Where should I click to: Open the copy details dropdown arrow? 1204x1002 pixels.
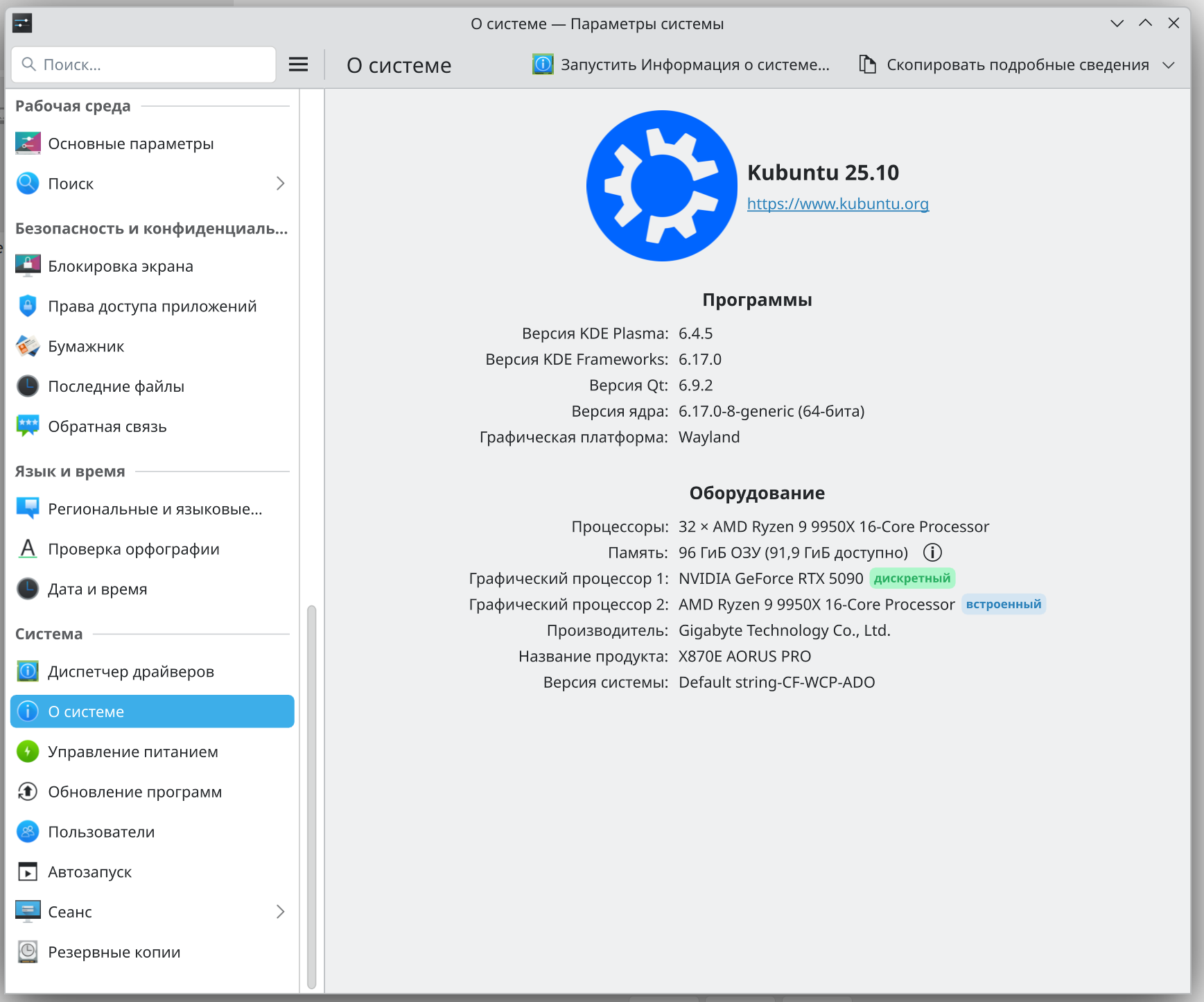point(1169,65)
